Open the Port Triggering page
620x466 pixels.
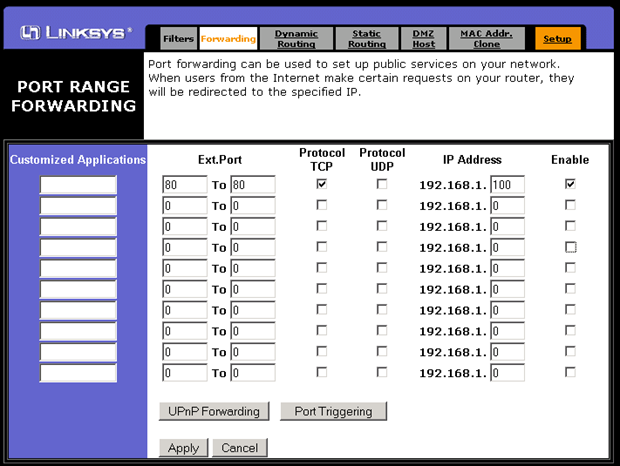click(333, 411)
